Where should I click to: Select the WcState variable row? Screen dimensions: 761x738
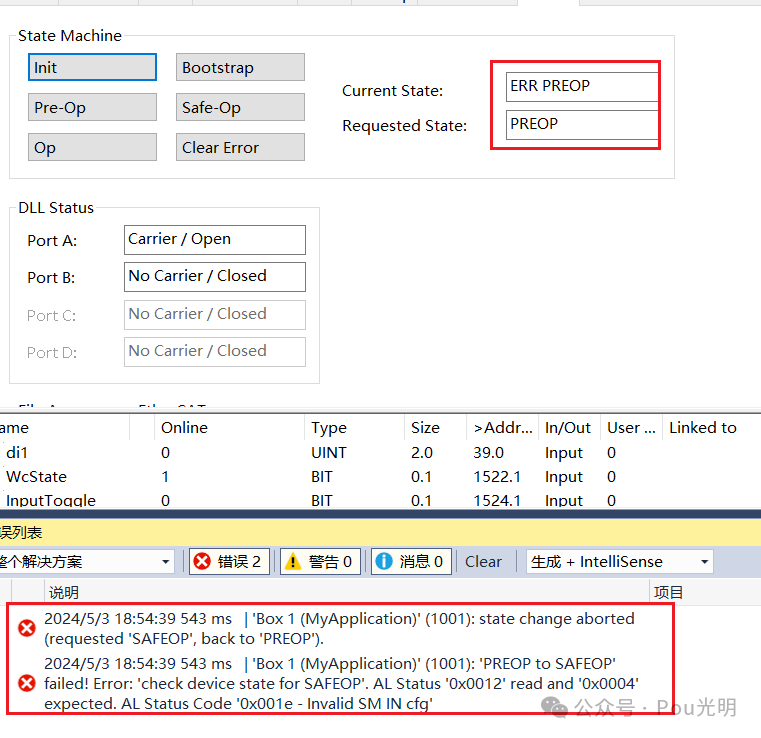pos(380,476)
